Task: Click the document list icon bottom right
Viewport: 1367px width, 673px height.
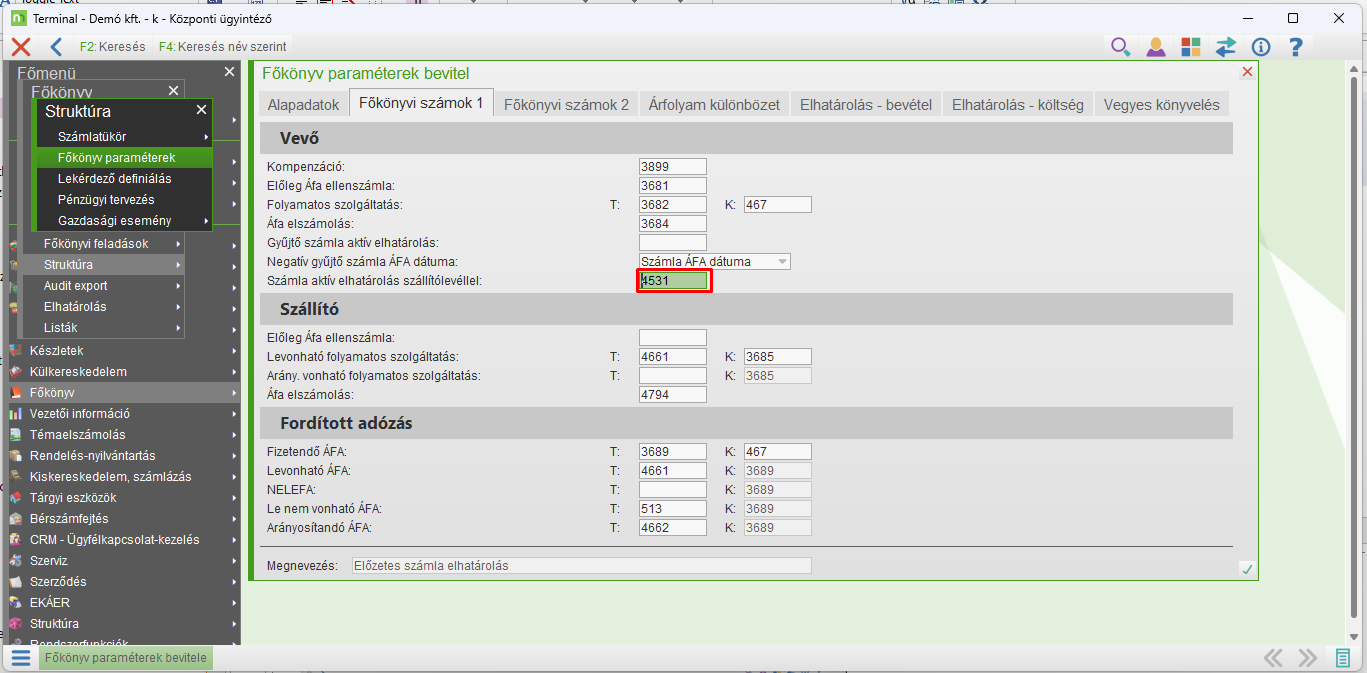Action: (x=1343, y=657)
